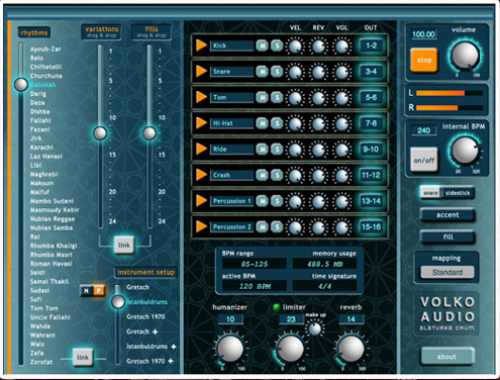The image size is (500, 380).
Task: Click the humanizer value field
Action: click(x=230, y=319)
